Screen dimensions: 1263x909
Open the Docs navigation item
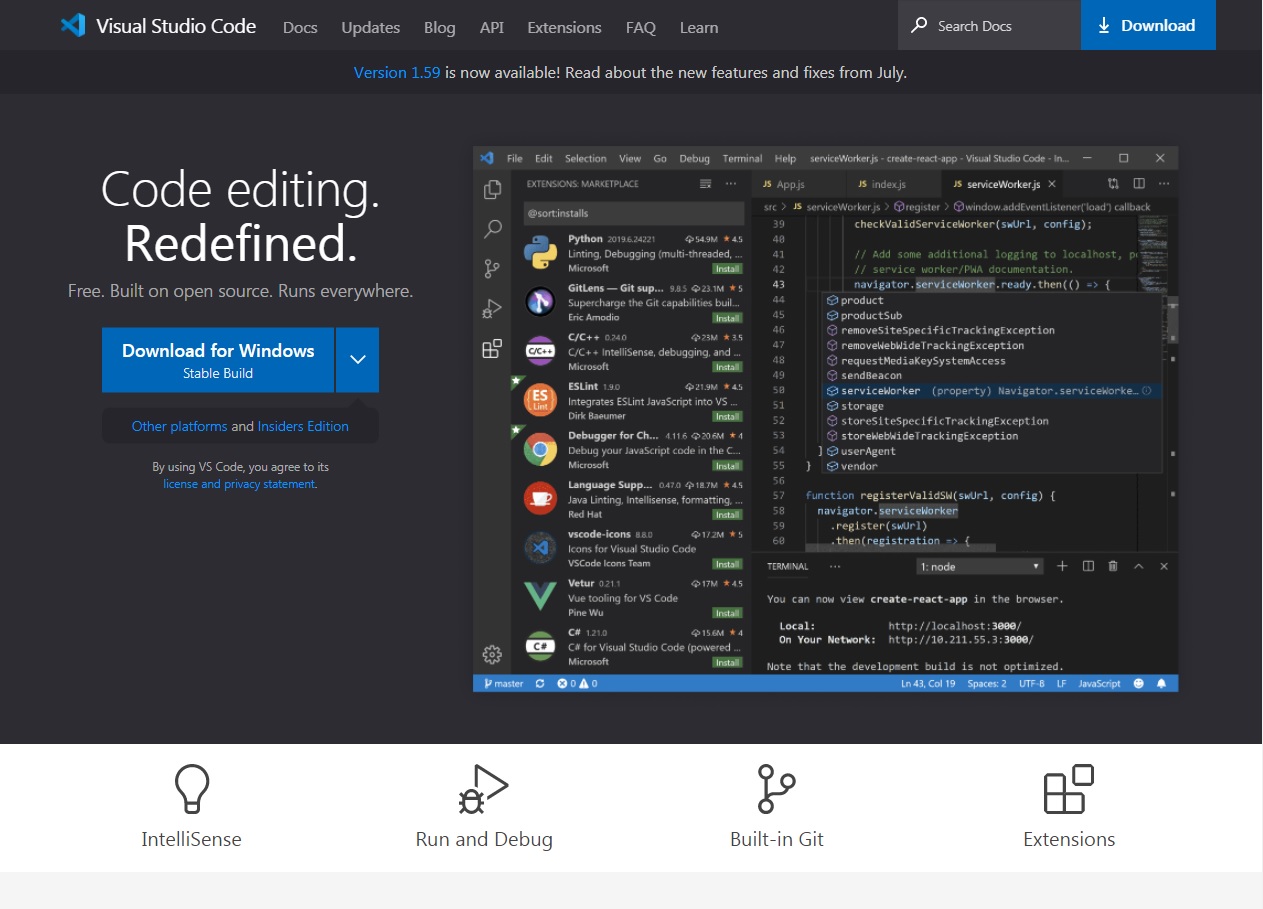coord(300,27)
